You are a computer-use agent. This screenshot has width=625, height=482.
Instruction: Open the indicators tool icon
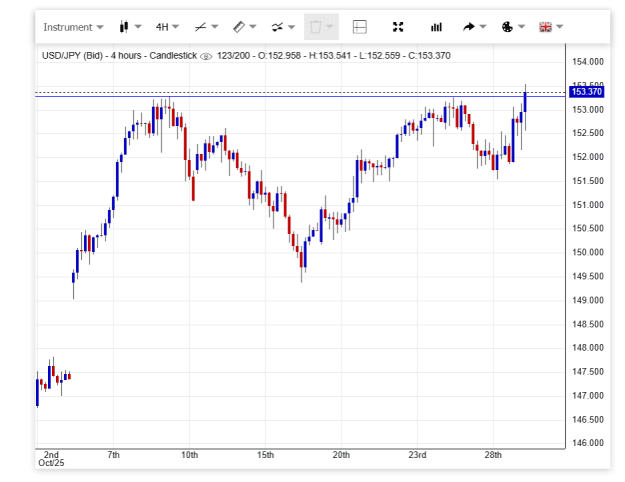pyautogui.click(x=277, y=27)
